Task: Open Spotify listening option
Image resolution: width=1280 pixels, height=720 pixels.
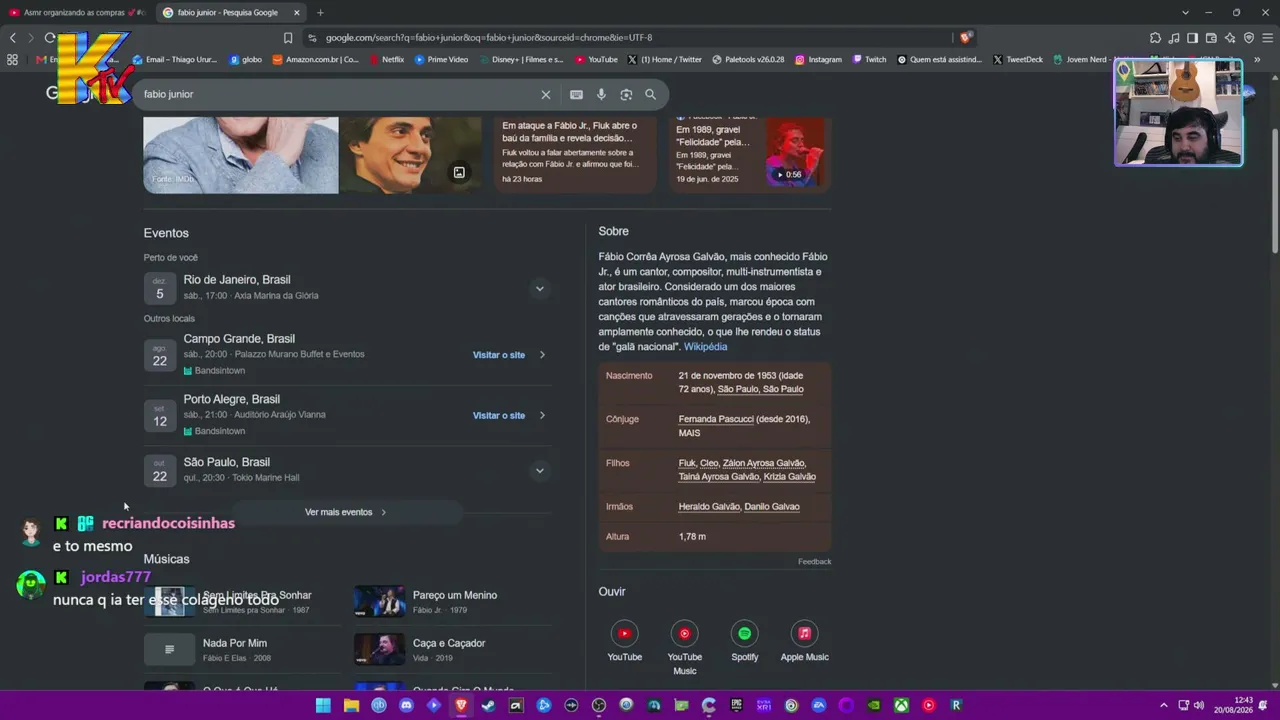Action: pyautogui.click(x=745, y=640)
